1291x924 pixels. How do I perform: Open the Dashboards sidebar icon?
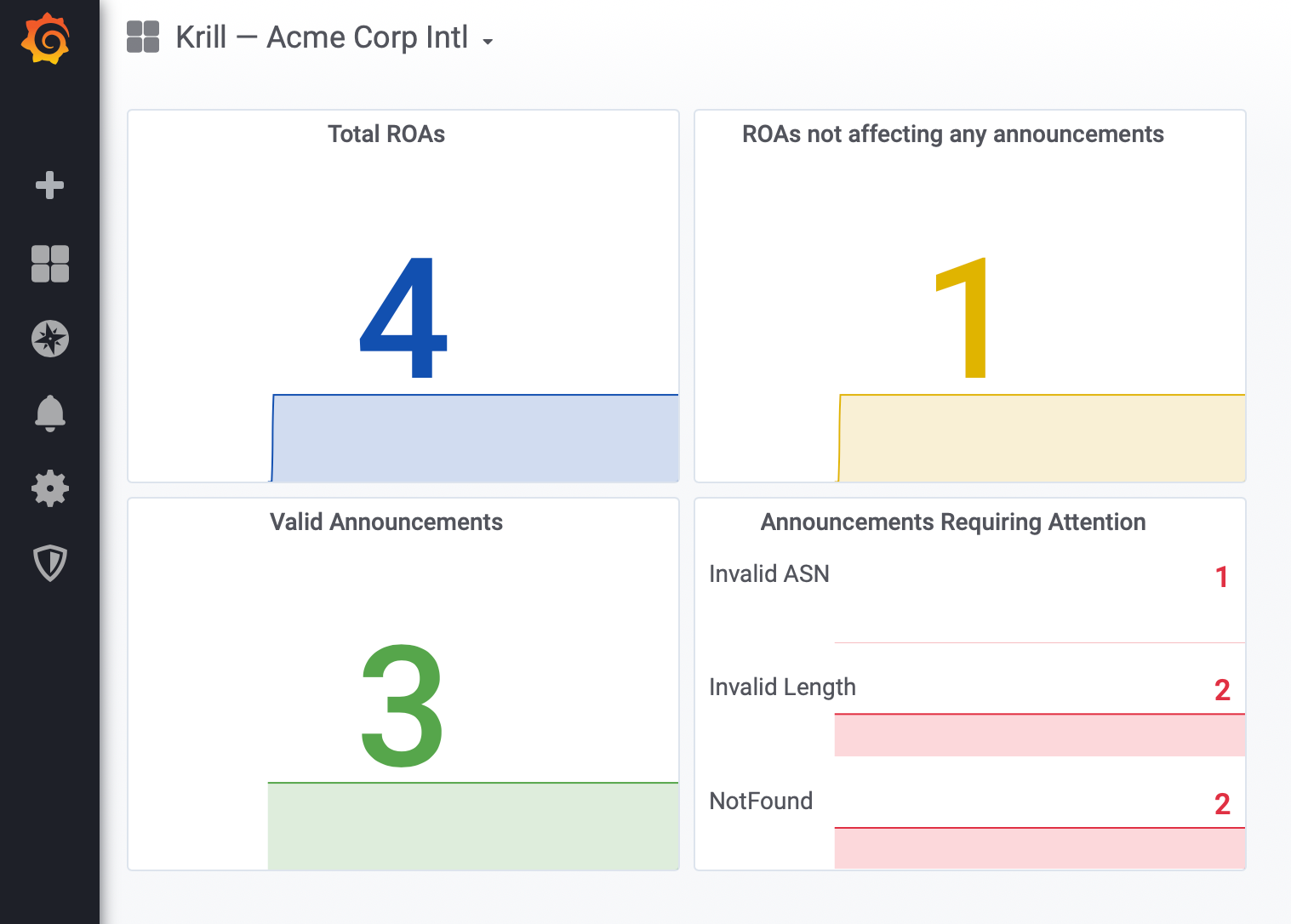click(x=49, y=264)
